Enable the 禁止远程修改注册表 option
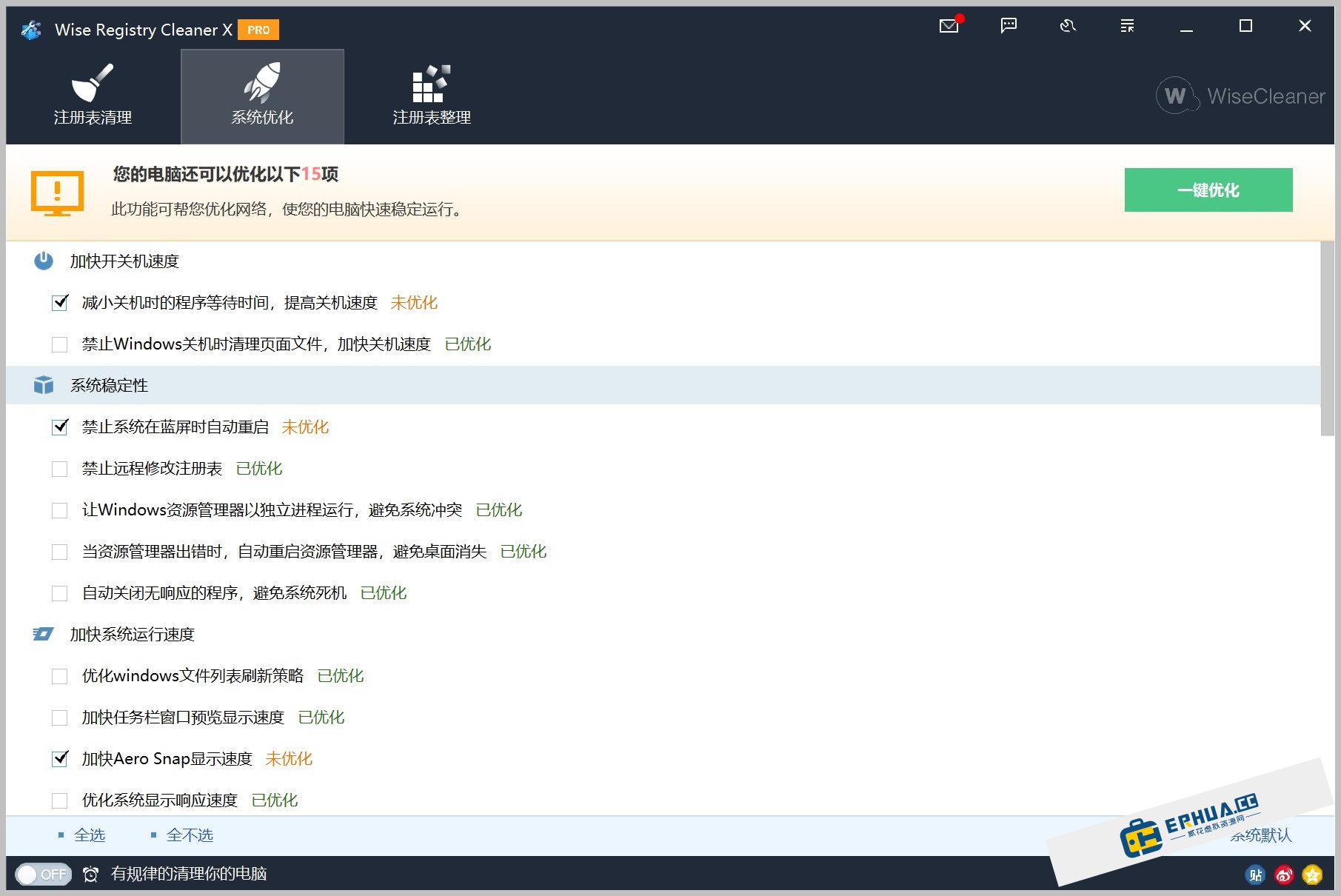 59,468
